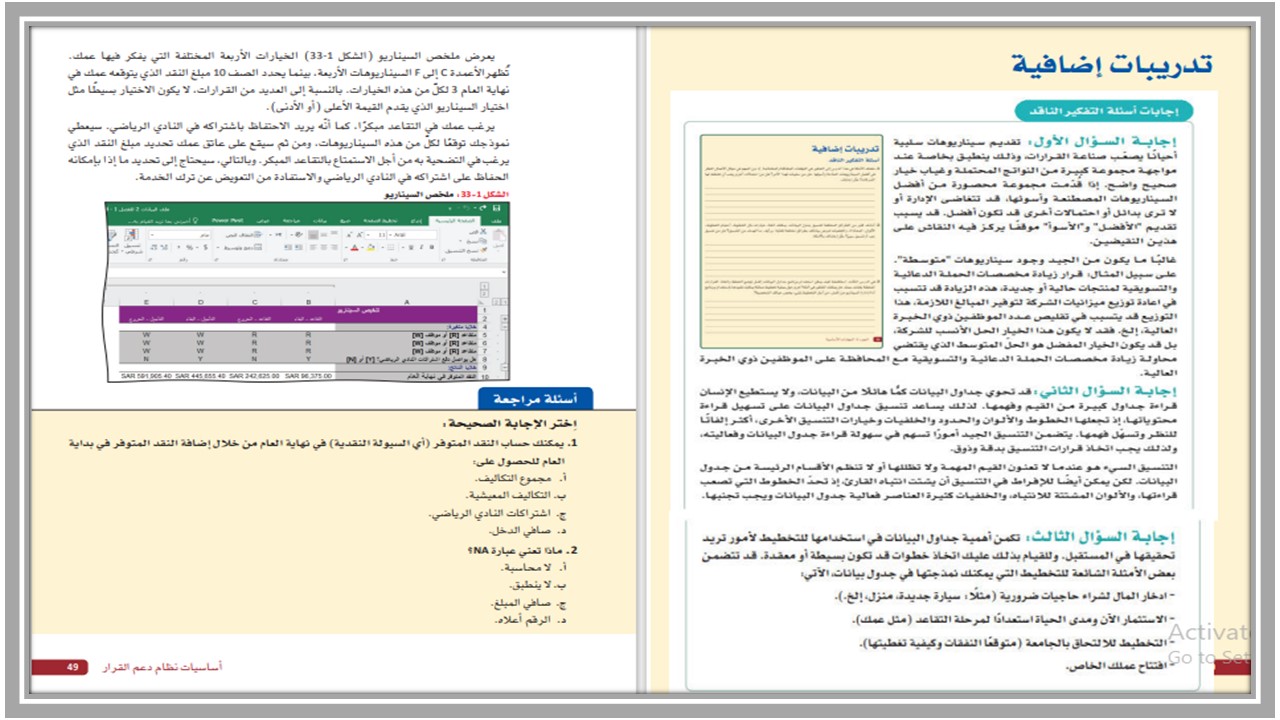Open the Arial font name box

tap(412, 234)
